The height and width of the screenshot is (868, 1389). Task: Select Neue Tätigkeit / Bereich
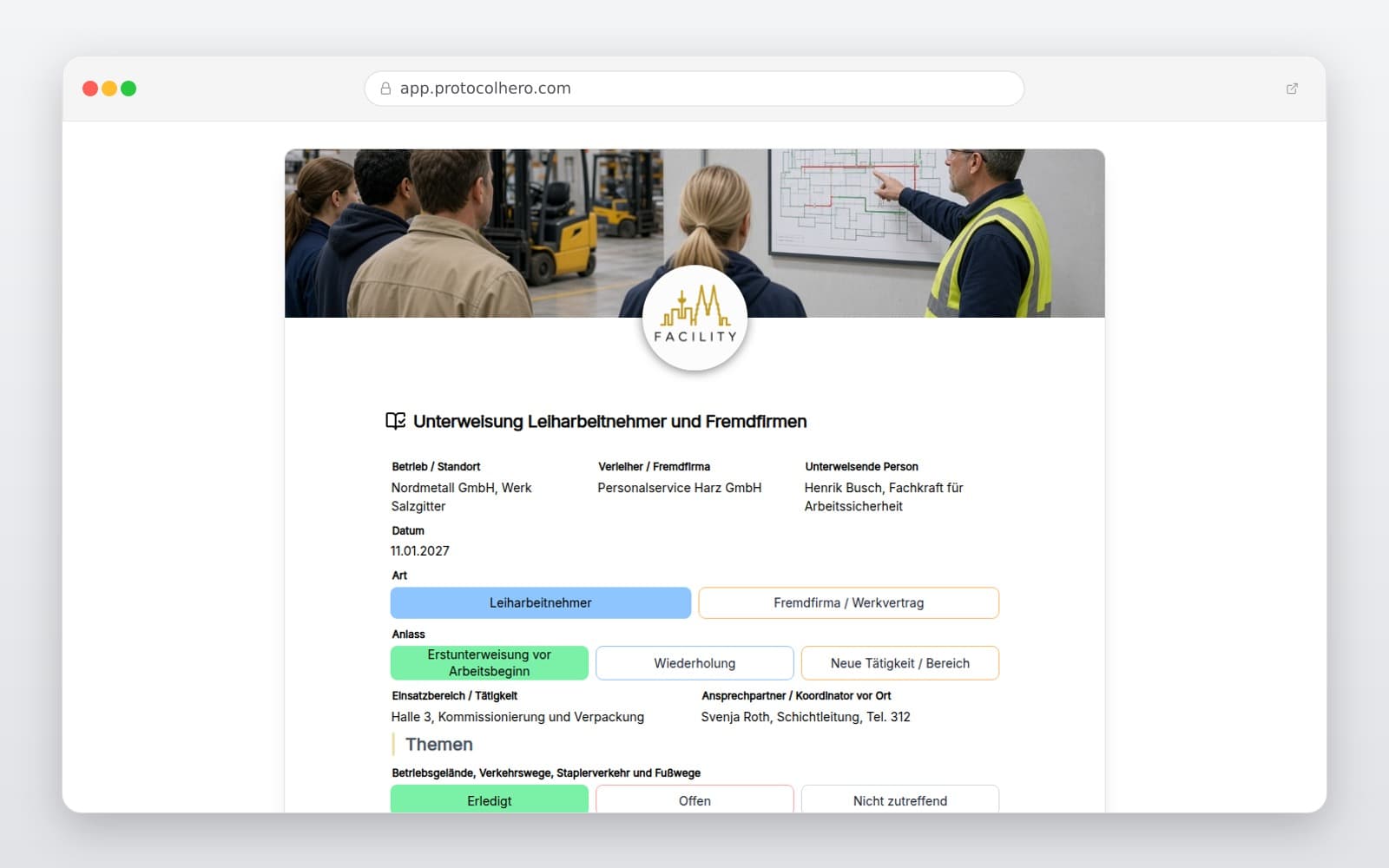pos(900,663)
